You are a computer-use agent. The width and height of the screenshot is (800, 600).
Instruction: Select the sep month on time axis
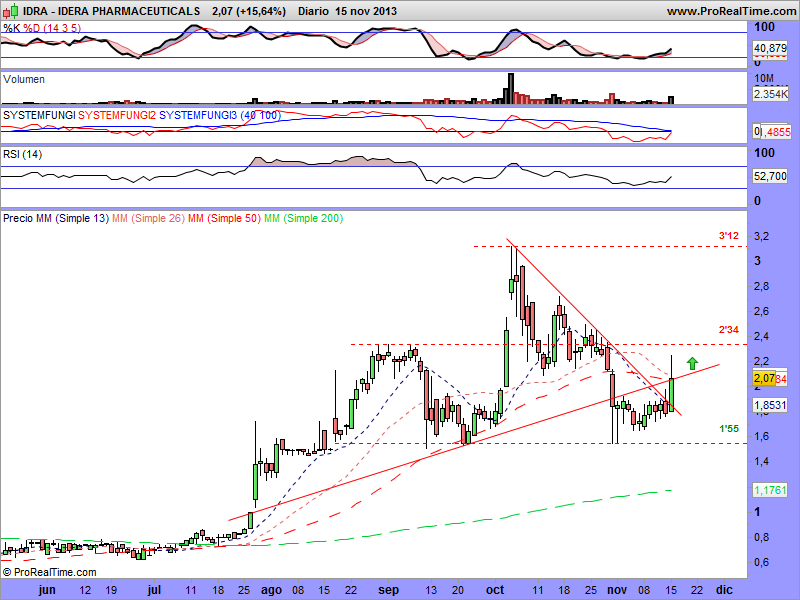tap(389, 590)
